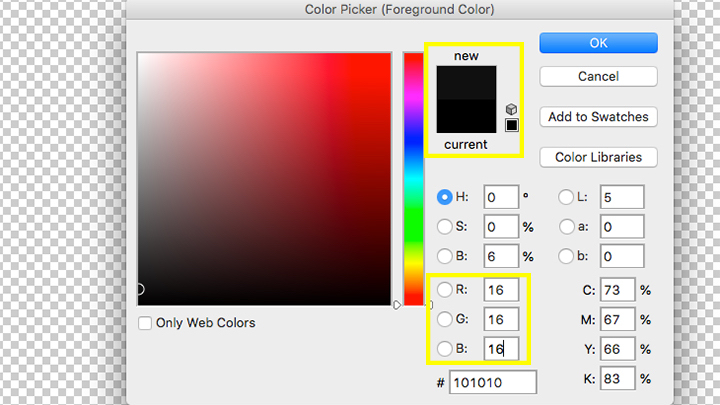720x405 pixels.
Task: Select the H hue radio button
Action: [x=445, y=197]
